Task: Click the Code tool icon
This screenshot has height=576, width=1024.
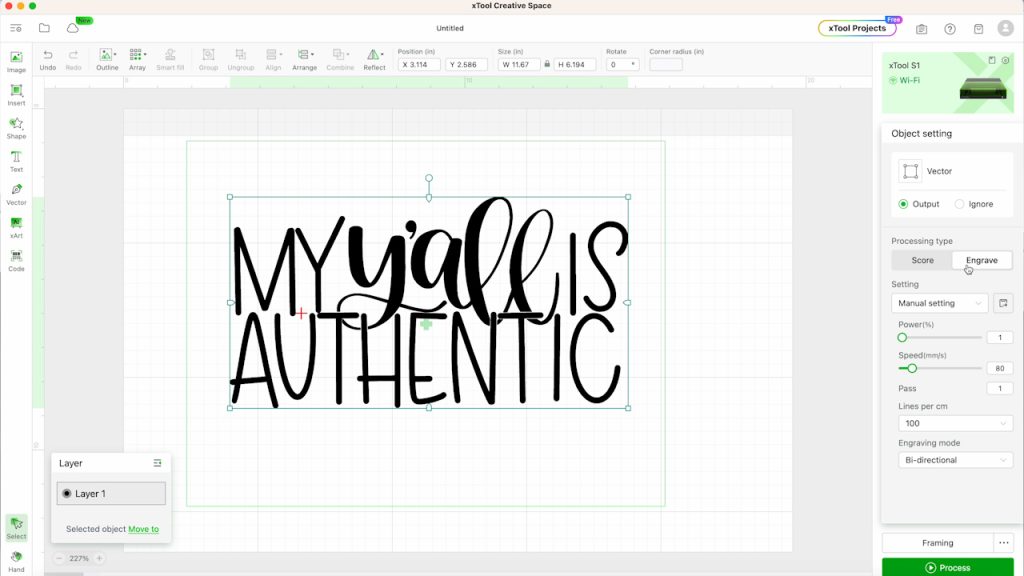Action: 16,259
